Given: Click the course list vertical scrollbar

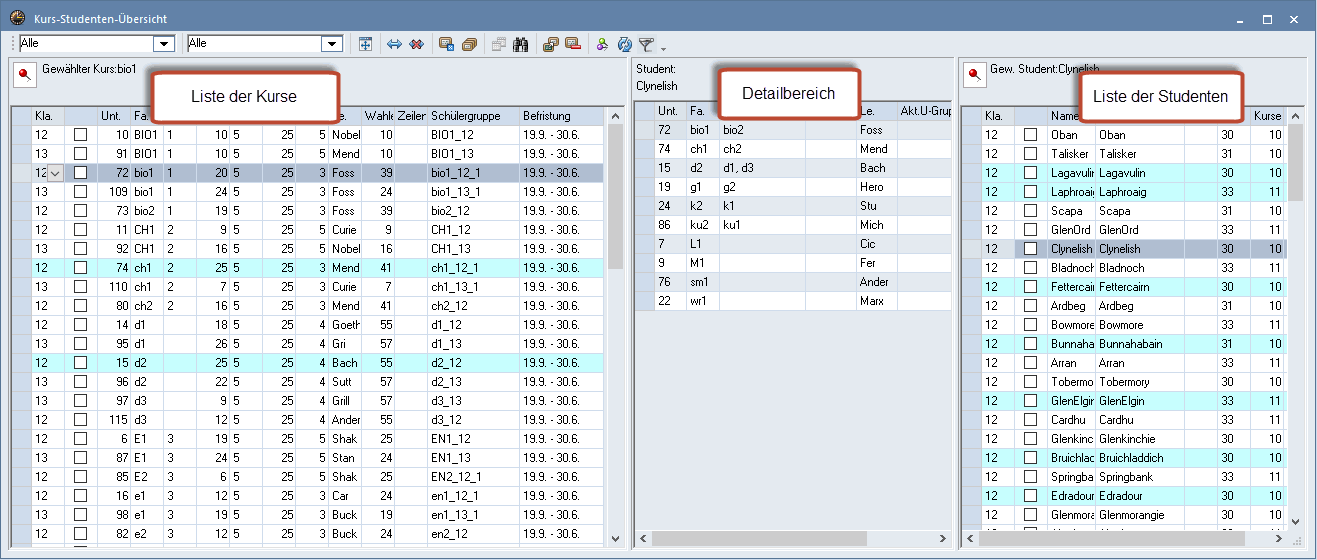Looking at the screenshot, I should pyautogui.click(x=615, y=326).
